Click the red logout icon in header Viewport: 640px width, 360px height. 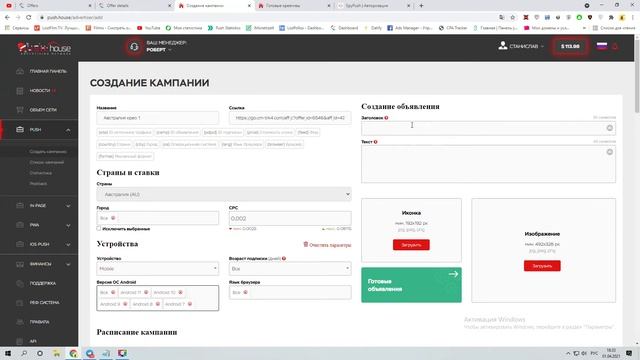pos(615,47)
